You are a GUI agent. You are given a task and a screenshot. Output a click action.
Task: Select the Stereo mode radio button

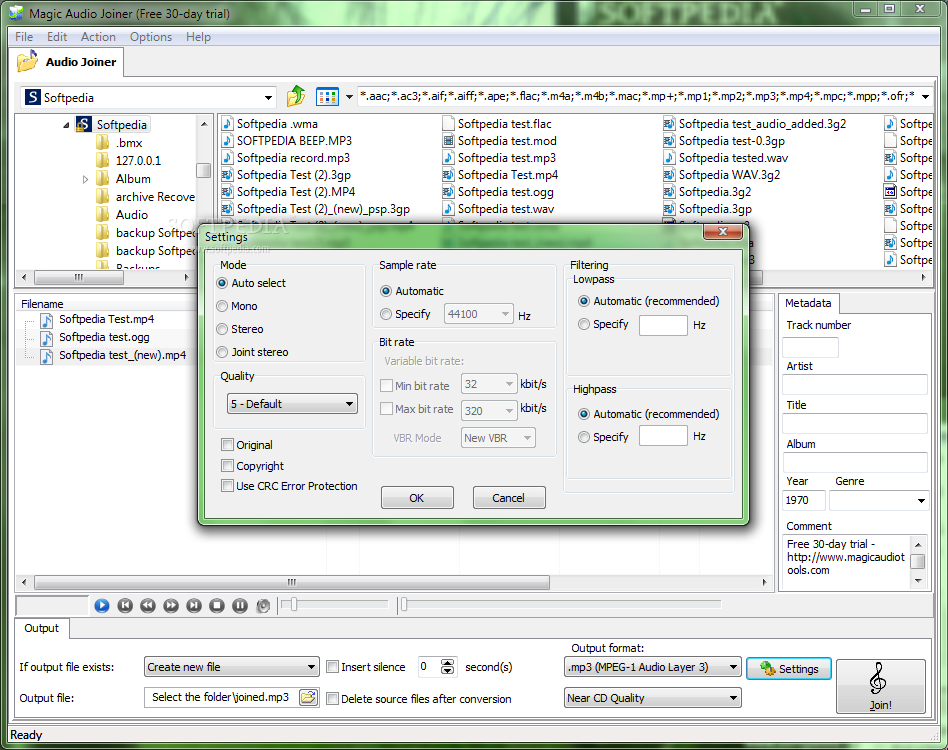(222, 329)
